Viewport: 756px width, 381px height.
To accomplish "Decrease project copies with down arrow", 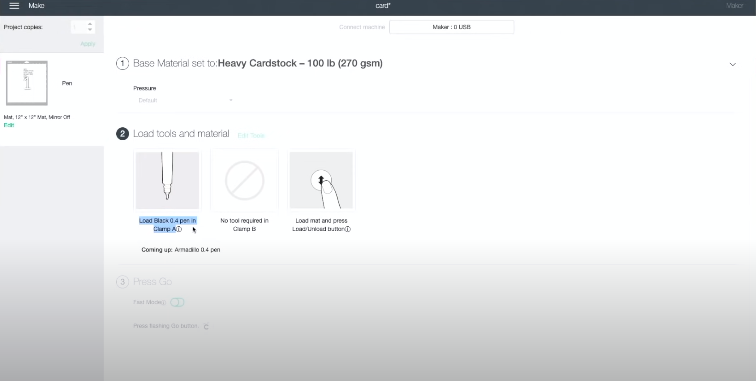I will [90, 29].
